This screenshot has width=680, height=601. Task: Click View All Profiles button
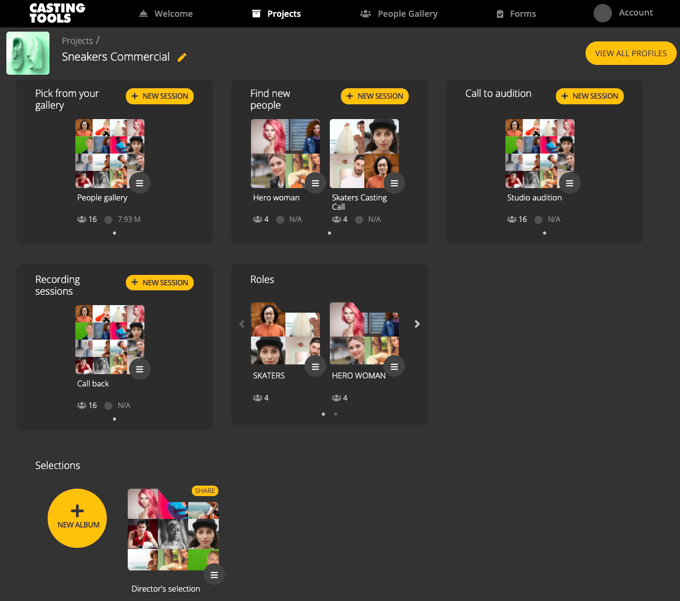pos(631,53)
